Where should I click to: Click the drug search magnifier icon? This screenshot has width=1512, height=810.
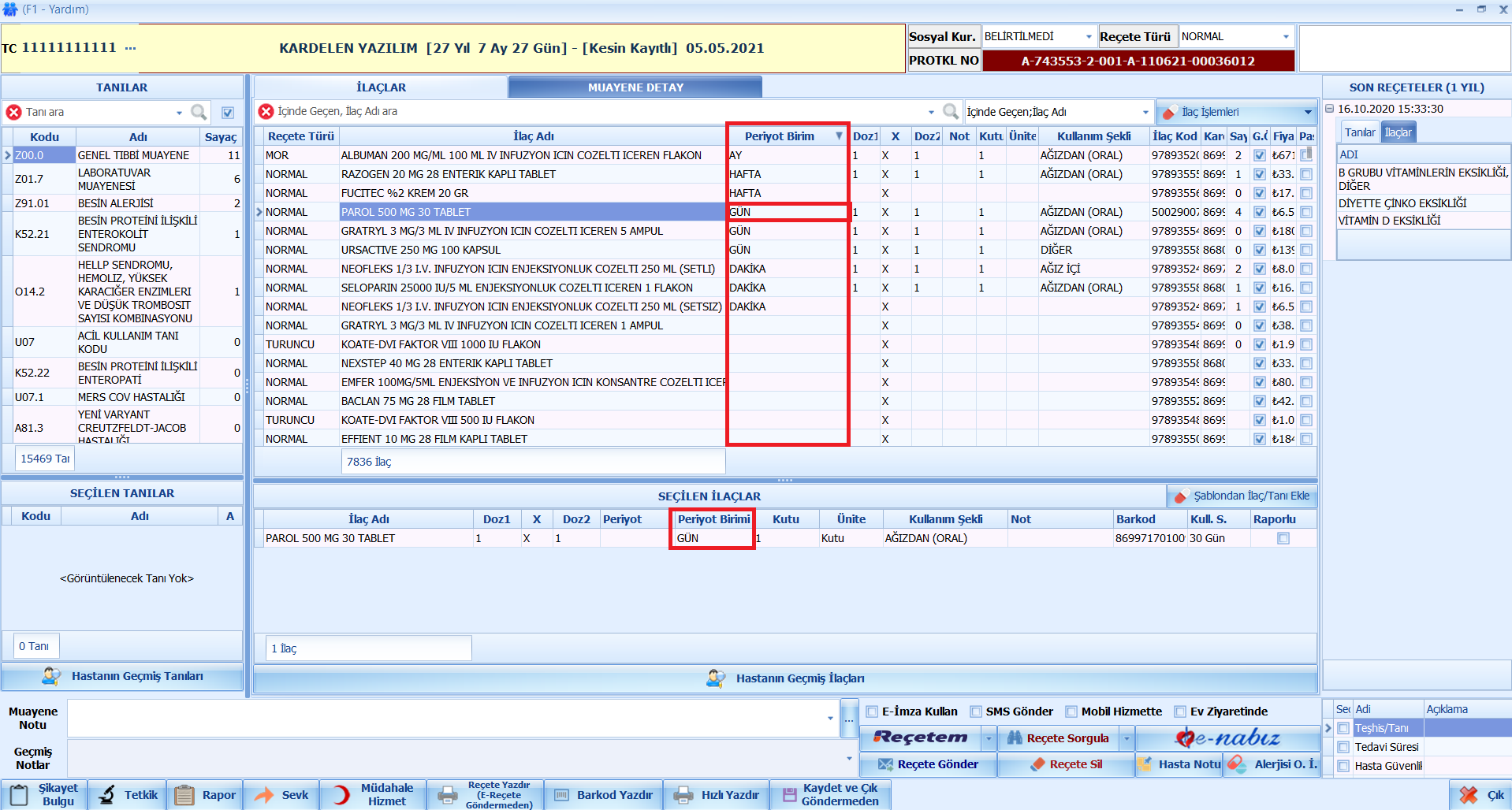951,112
